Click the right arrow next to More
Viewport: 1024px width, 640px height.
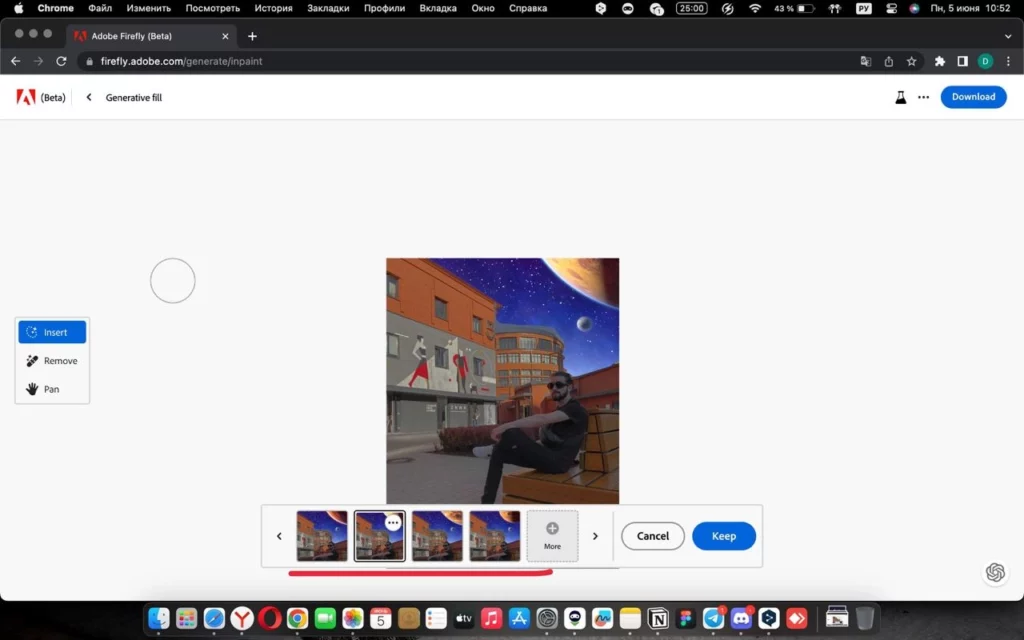[595, 536]
